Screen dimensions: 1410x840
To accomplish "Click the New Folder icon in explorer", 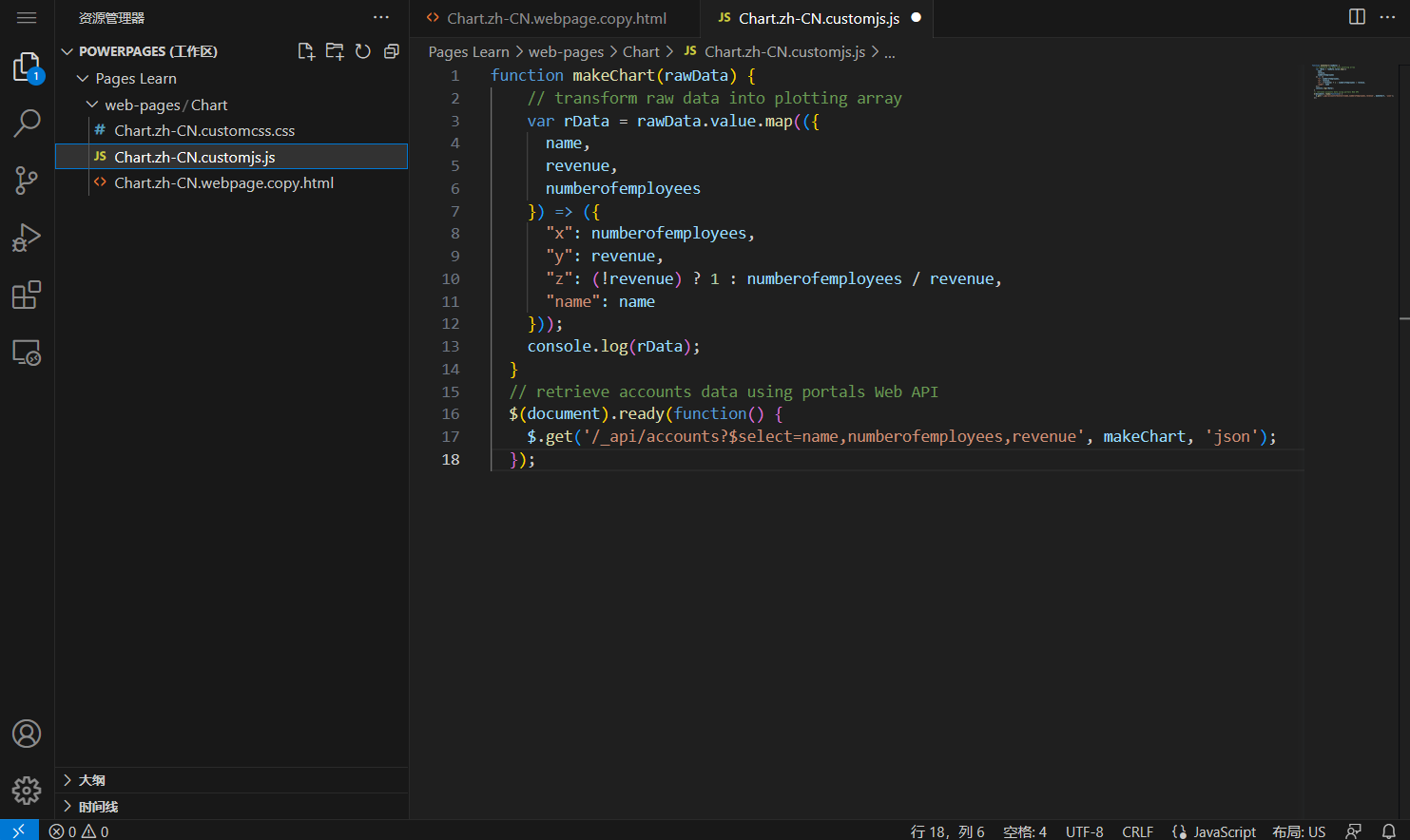I will (x=335, y=51).
